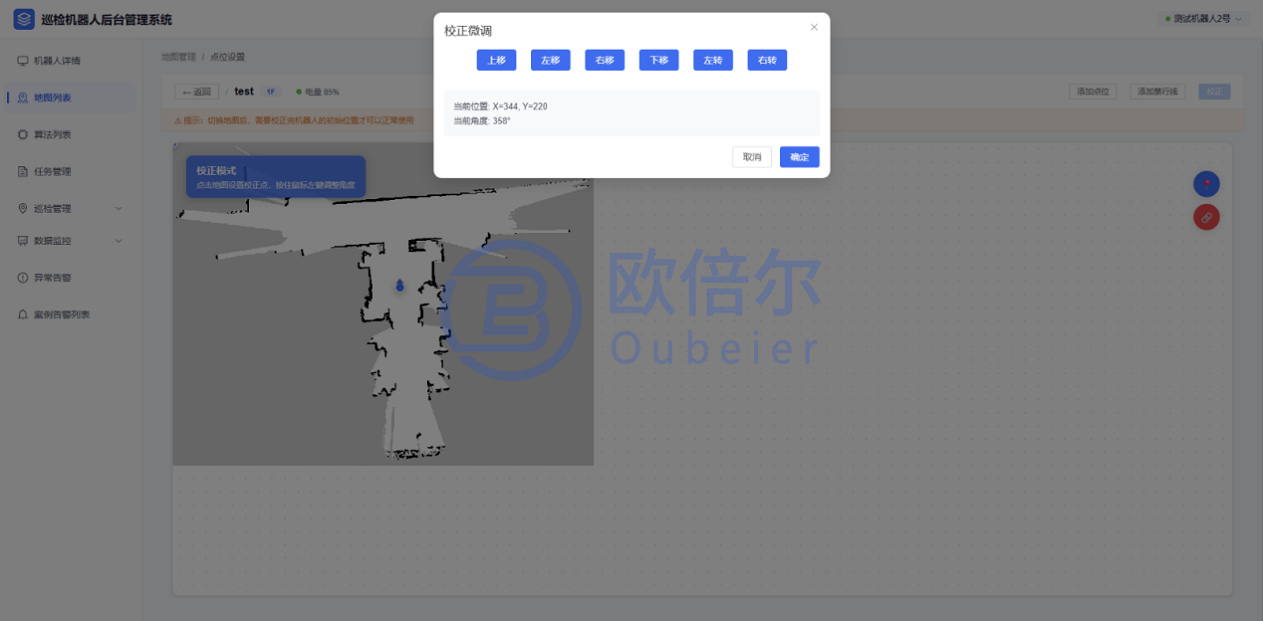Click the monitor icon beside 机器人详情
Screen dimensions: 1263x621
click(x=23, y=61)
